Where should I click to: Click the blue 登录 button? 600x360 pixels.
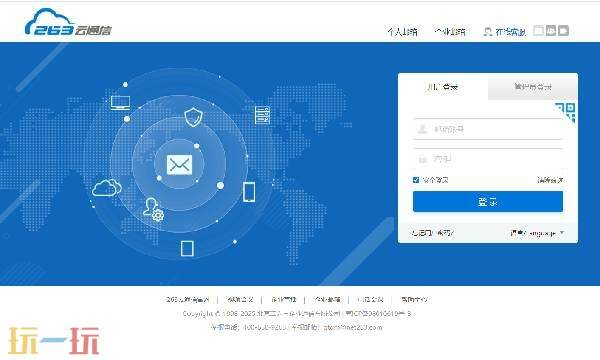pyautogui.click(x=488, y=202)
